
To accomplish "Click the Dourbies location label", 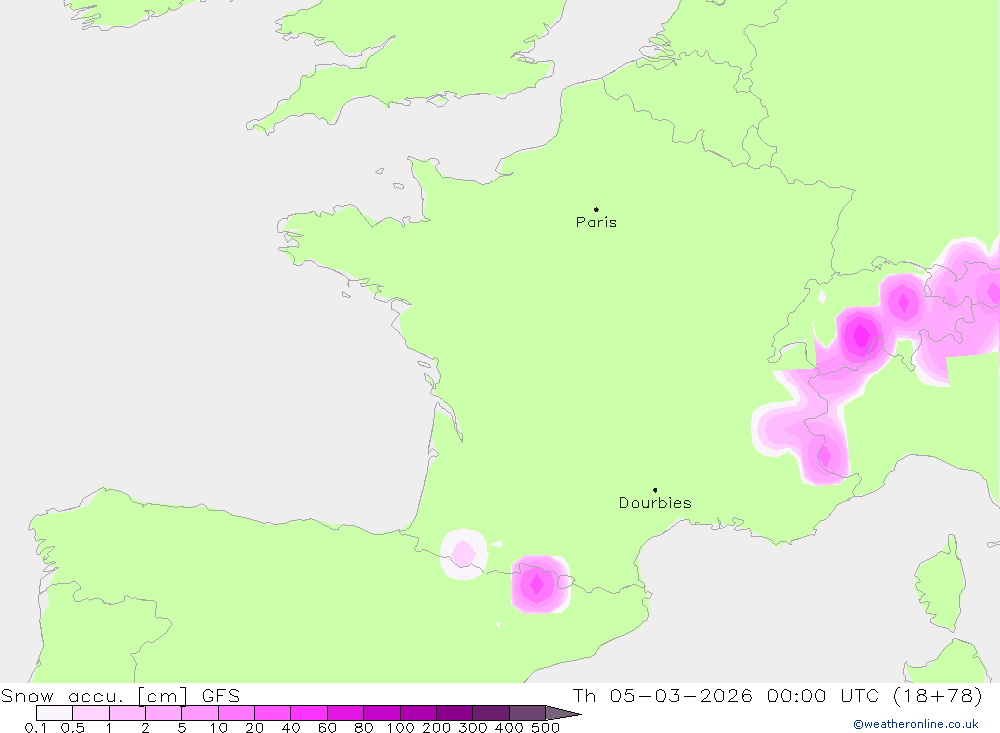I will point(655,503).
